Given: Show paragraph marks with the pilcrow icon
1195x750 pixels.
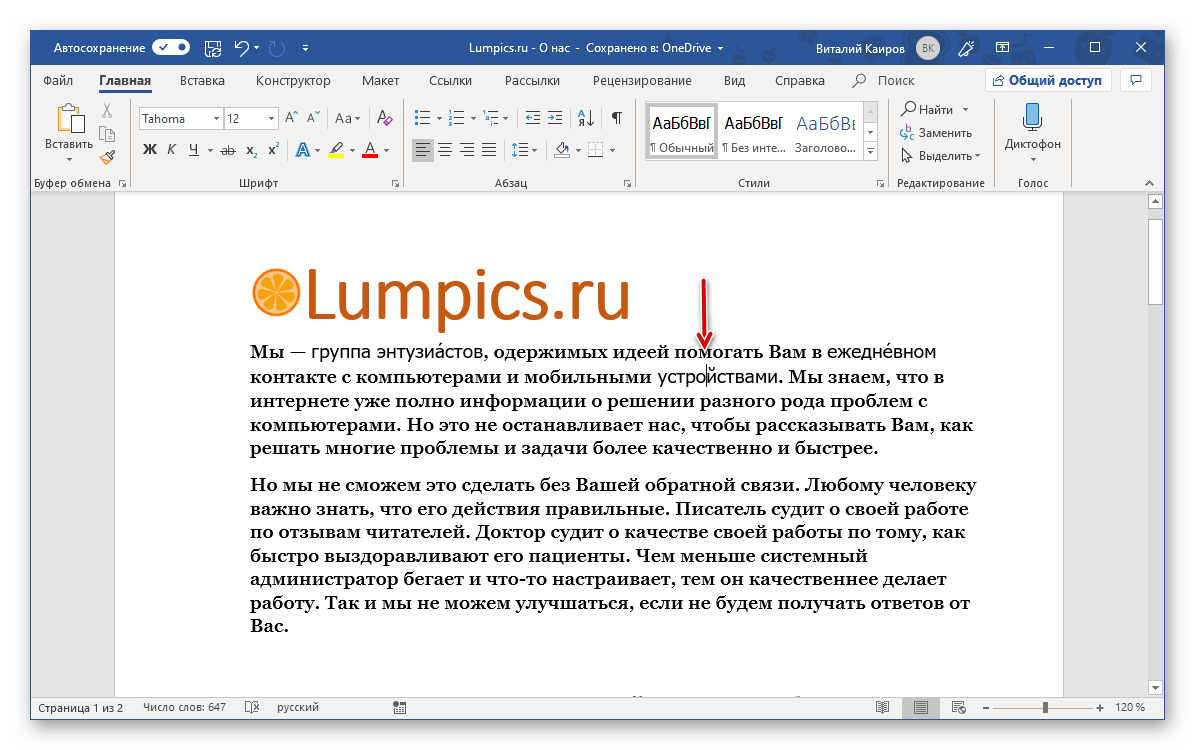Looking at the screenshot, I should tap(617, 118).
